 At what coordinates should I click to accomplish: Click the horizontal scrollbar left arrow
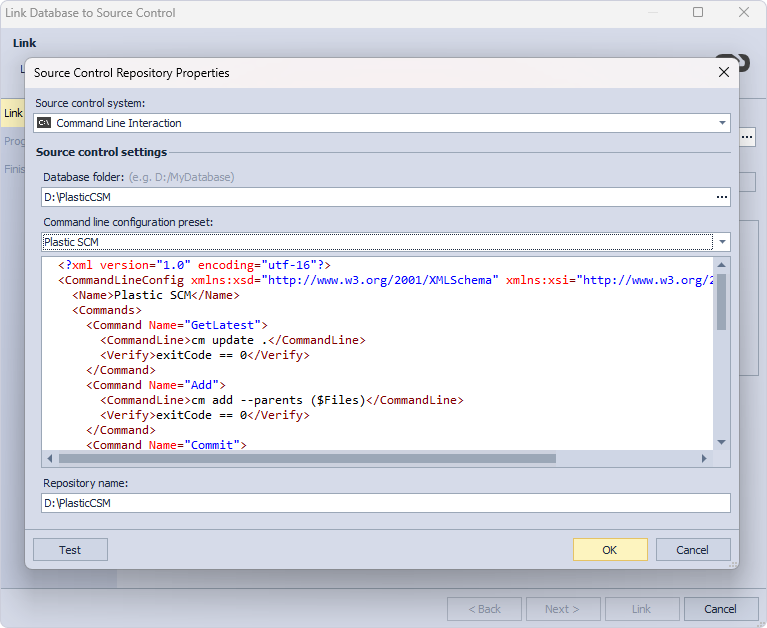click(50, 459)
